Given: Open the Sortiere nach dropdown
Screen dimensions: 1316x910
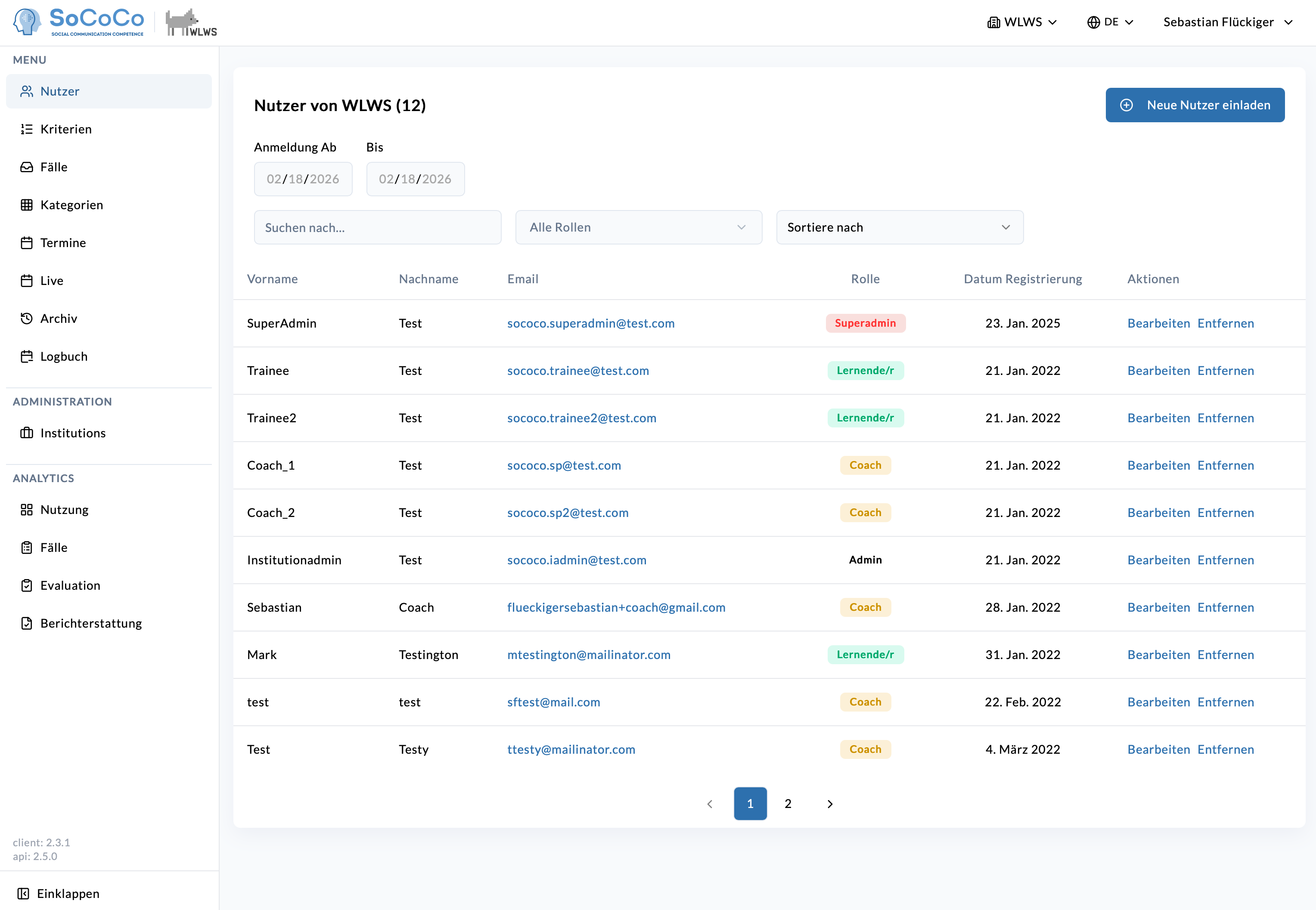Looking at the screenshot, I should [899, 227].
